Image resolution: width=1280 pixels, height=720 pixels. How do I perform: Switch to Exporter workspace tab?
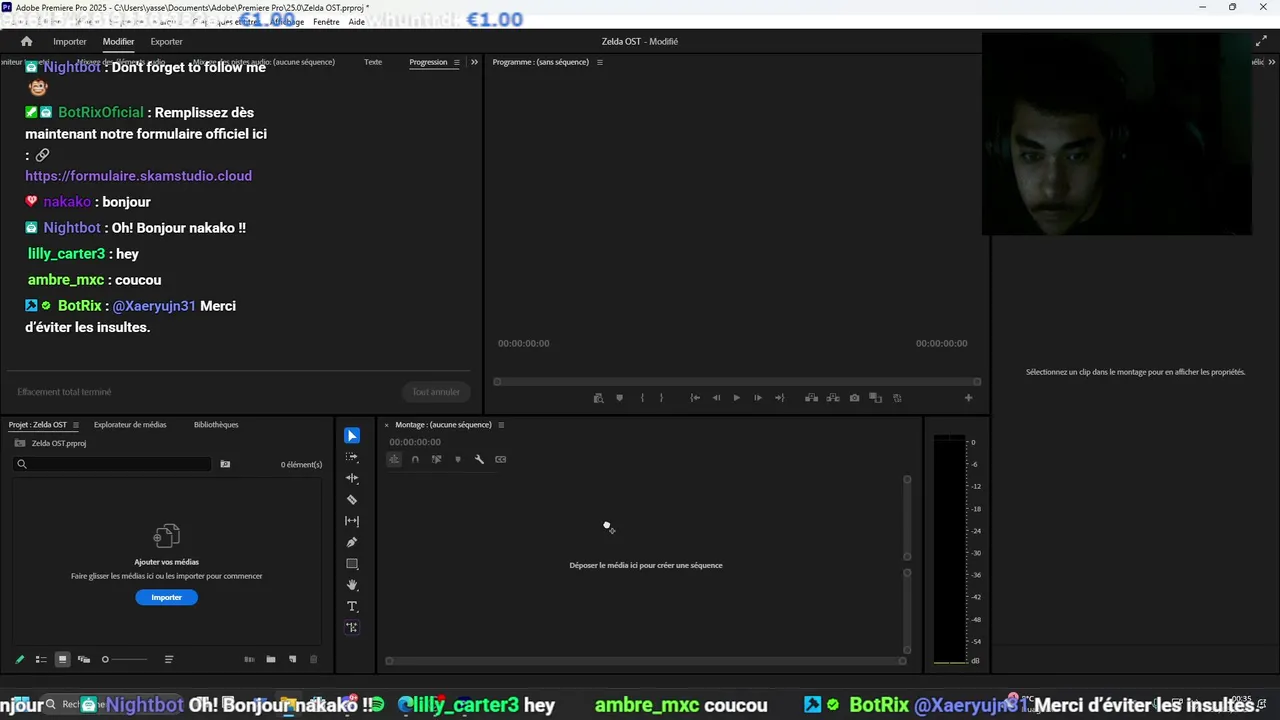166,41
